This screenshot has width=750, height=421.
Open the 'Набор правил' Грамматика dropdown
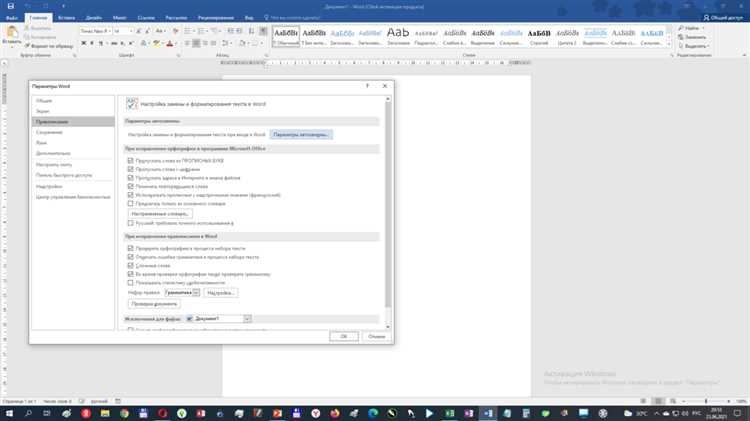[196, 293]
